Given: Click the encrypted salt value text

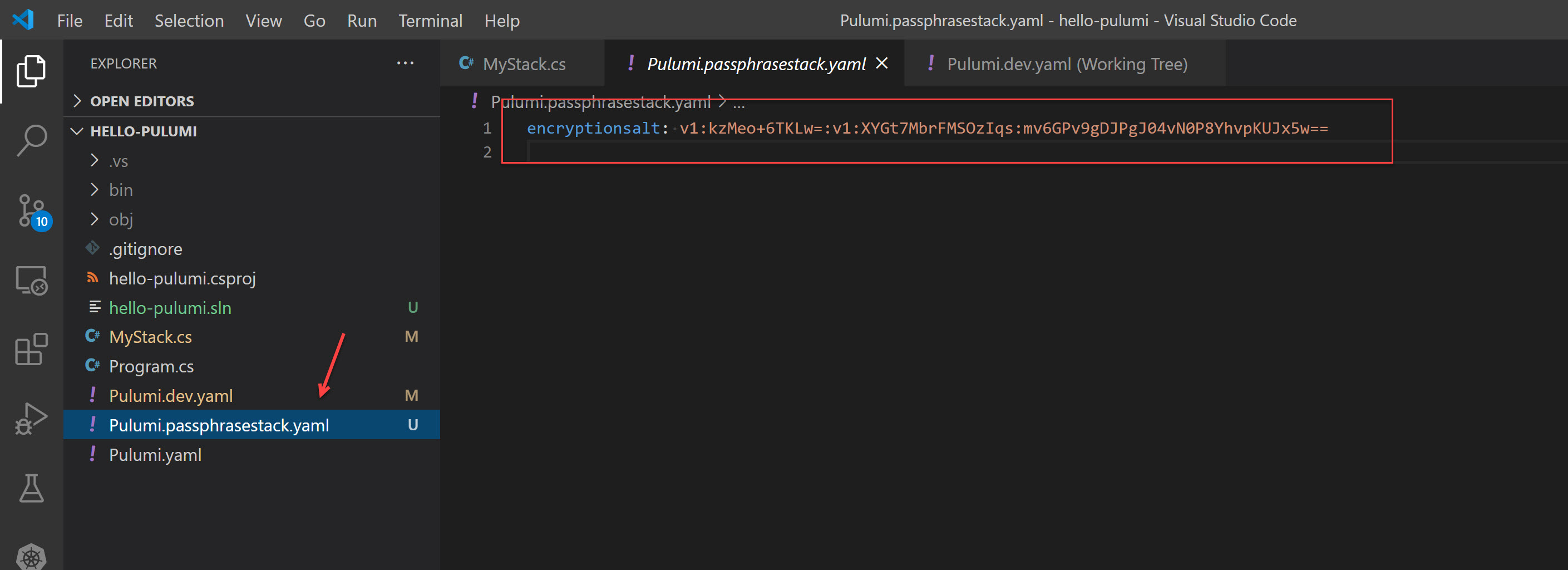Looking at the screenshot, I should pos(1004,128).
